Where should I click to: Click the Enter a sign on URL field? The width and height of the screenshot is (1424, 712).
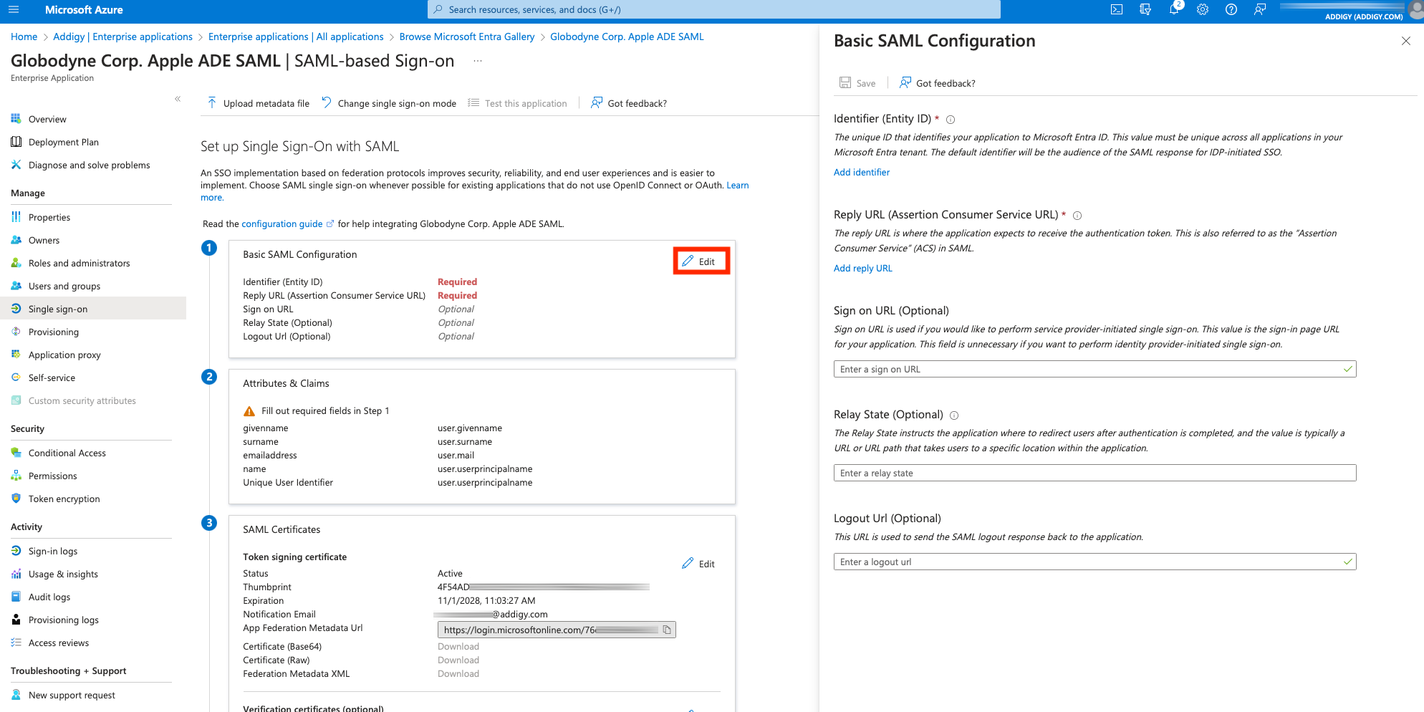click(x=1095, y=369)
